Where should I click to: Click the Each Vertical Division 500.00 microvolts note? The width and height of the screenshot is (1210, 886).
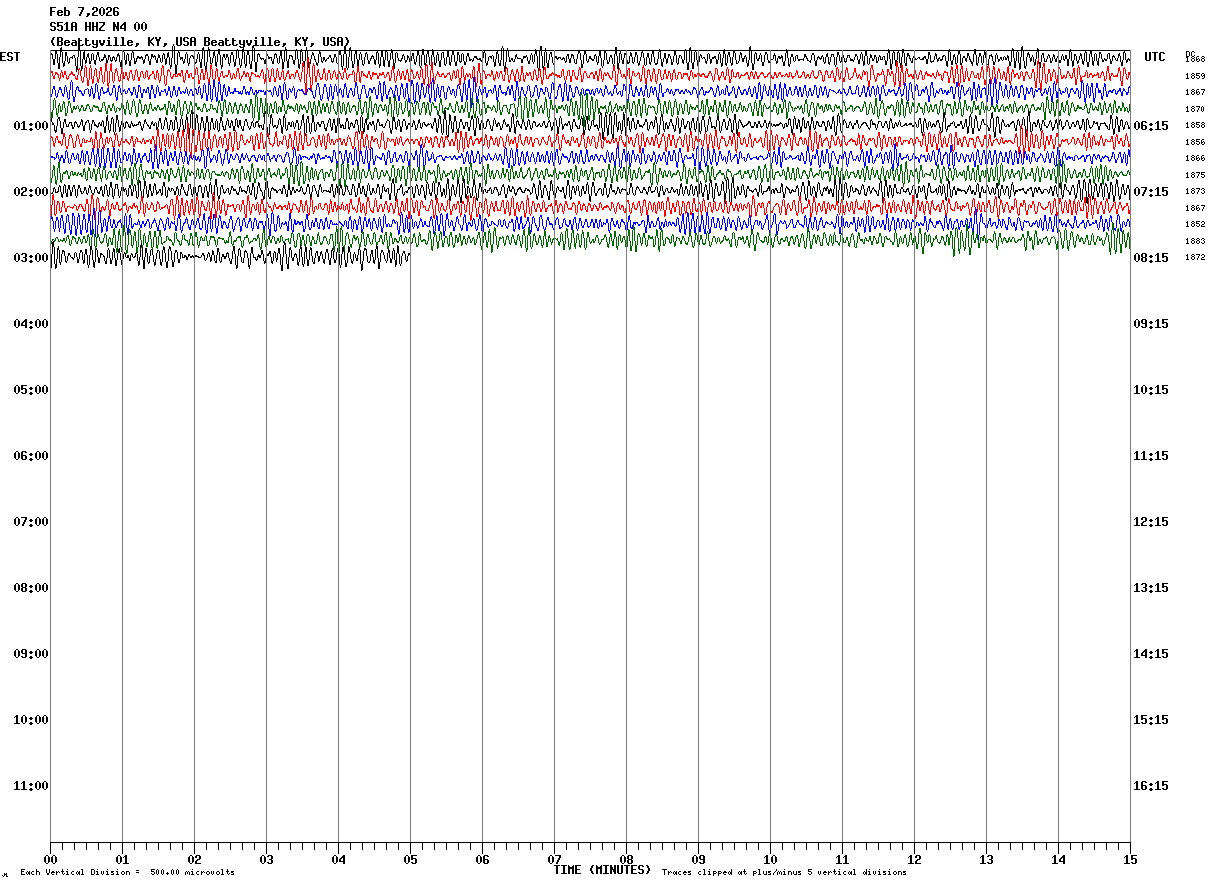coord(127,873)
